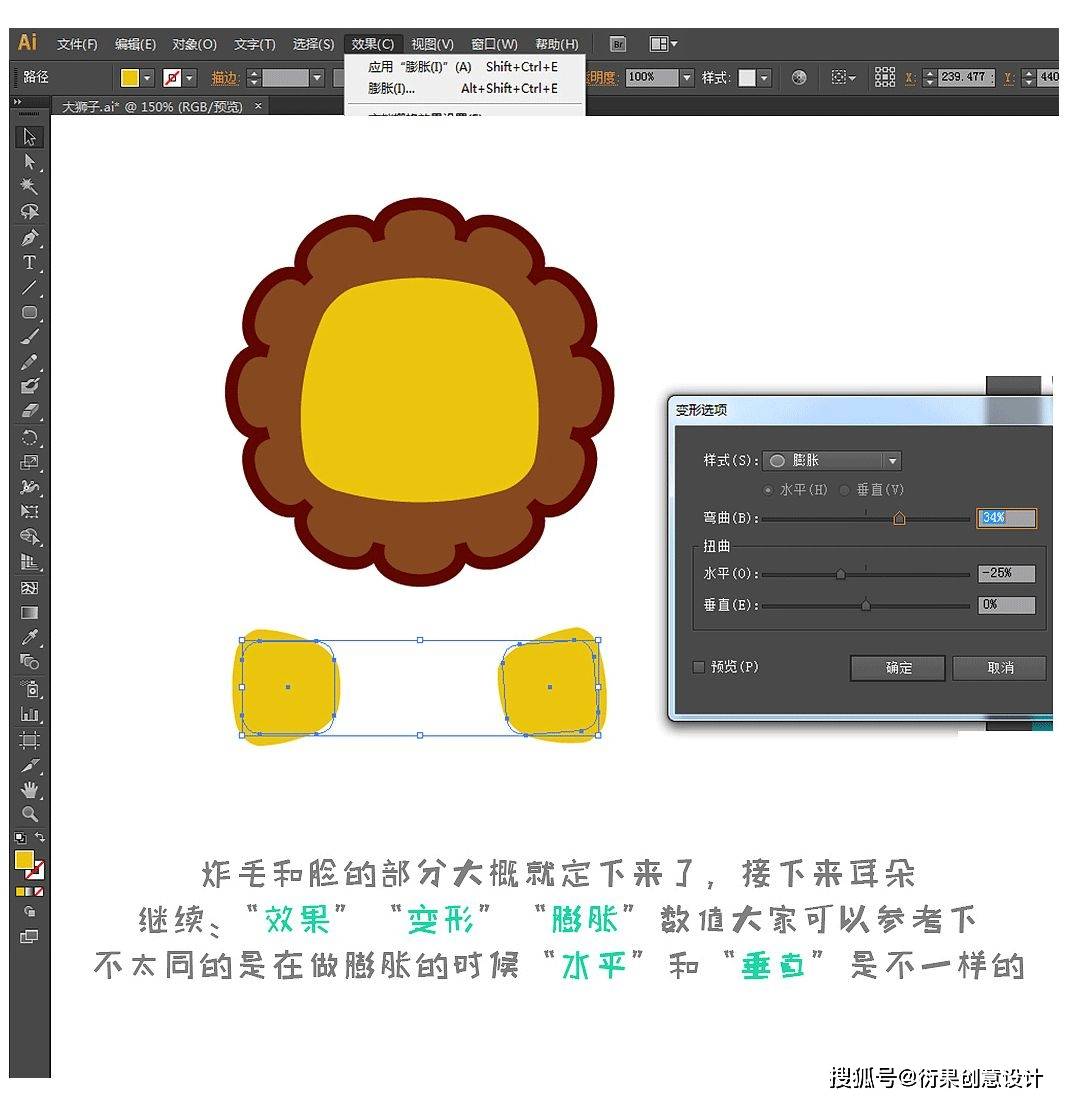The height and width of the screenshot is (1101, 1068).
Task: Expand the fill color dropdown in control bar
Action: tap(148, 77)
